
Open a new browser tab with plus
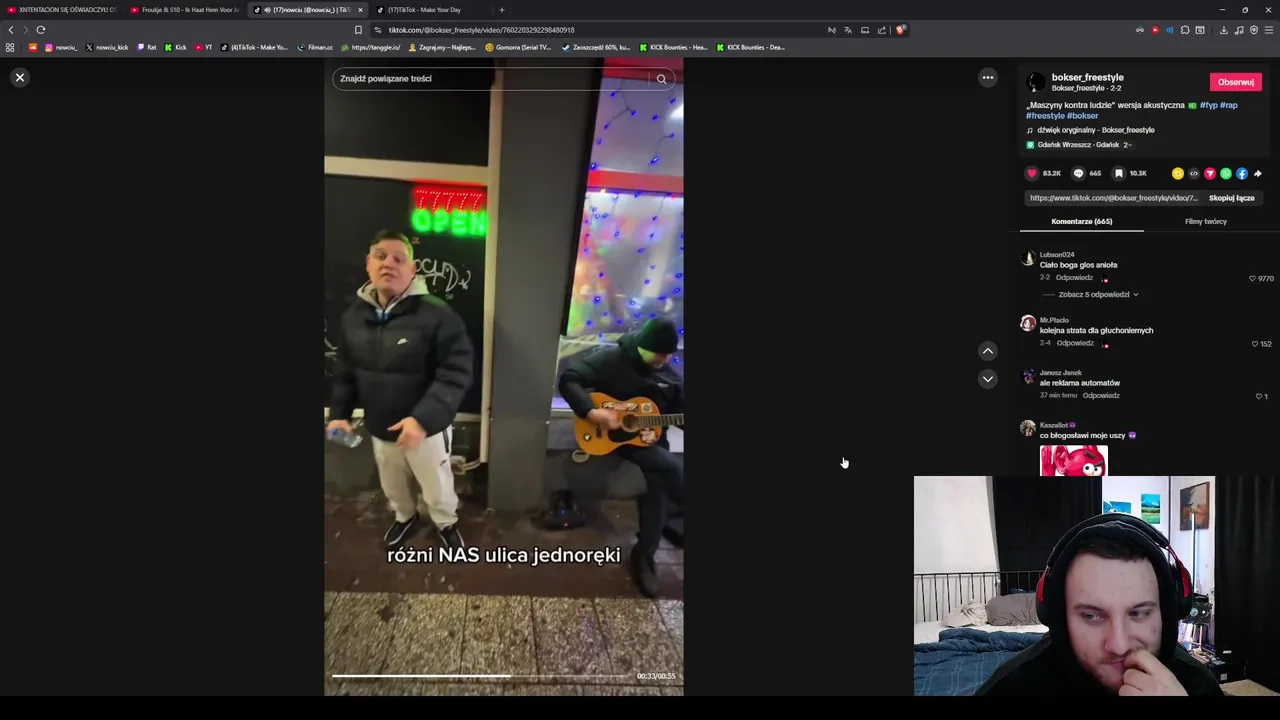[502, 10]
